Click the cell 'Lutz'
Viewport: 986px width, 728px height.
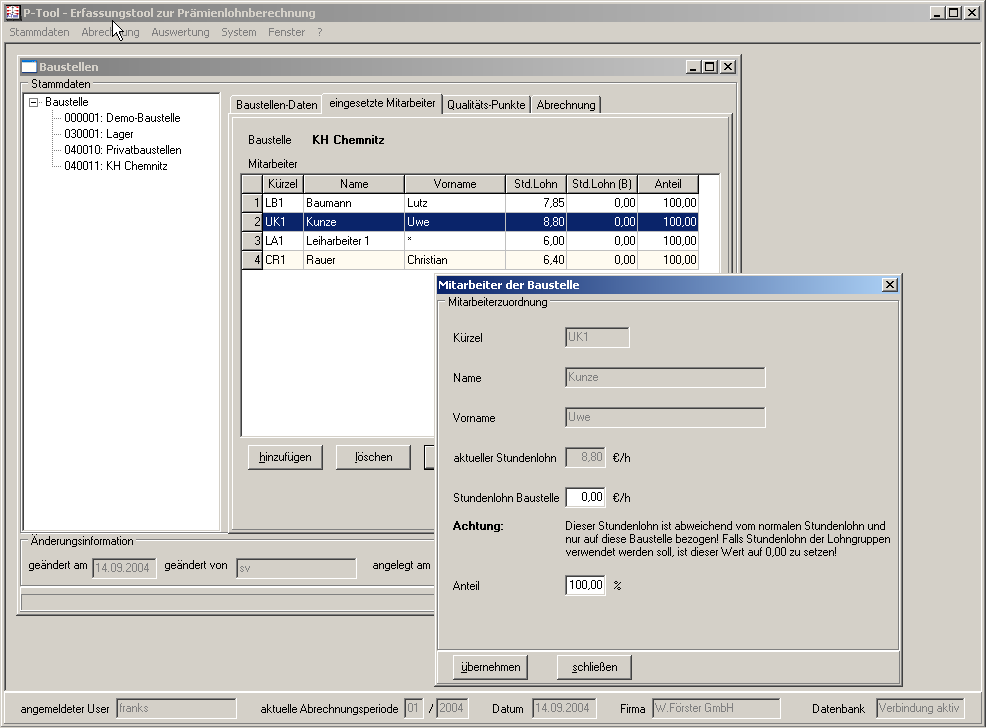[455, 203]
